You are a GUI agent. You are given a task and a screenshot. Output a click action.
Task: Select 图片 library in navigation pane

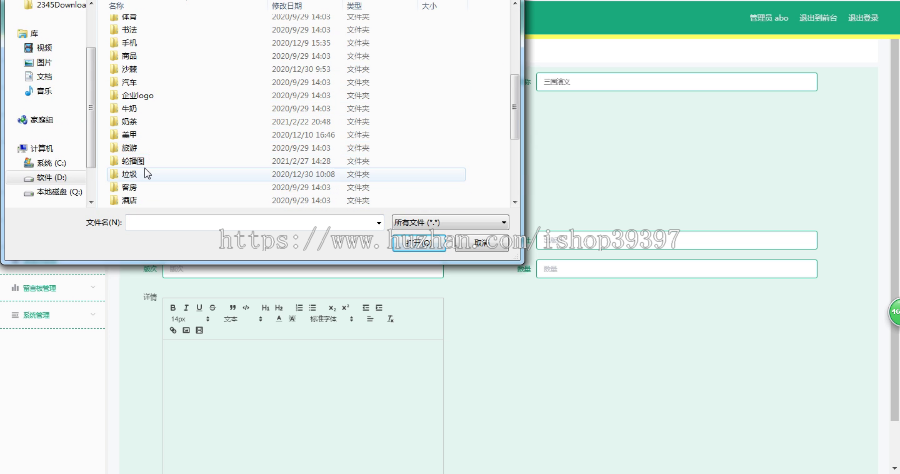[x=38, y=63]
